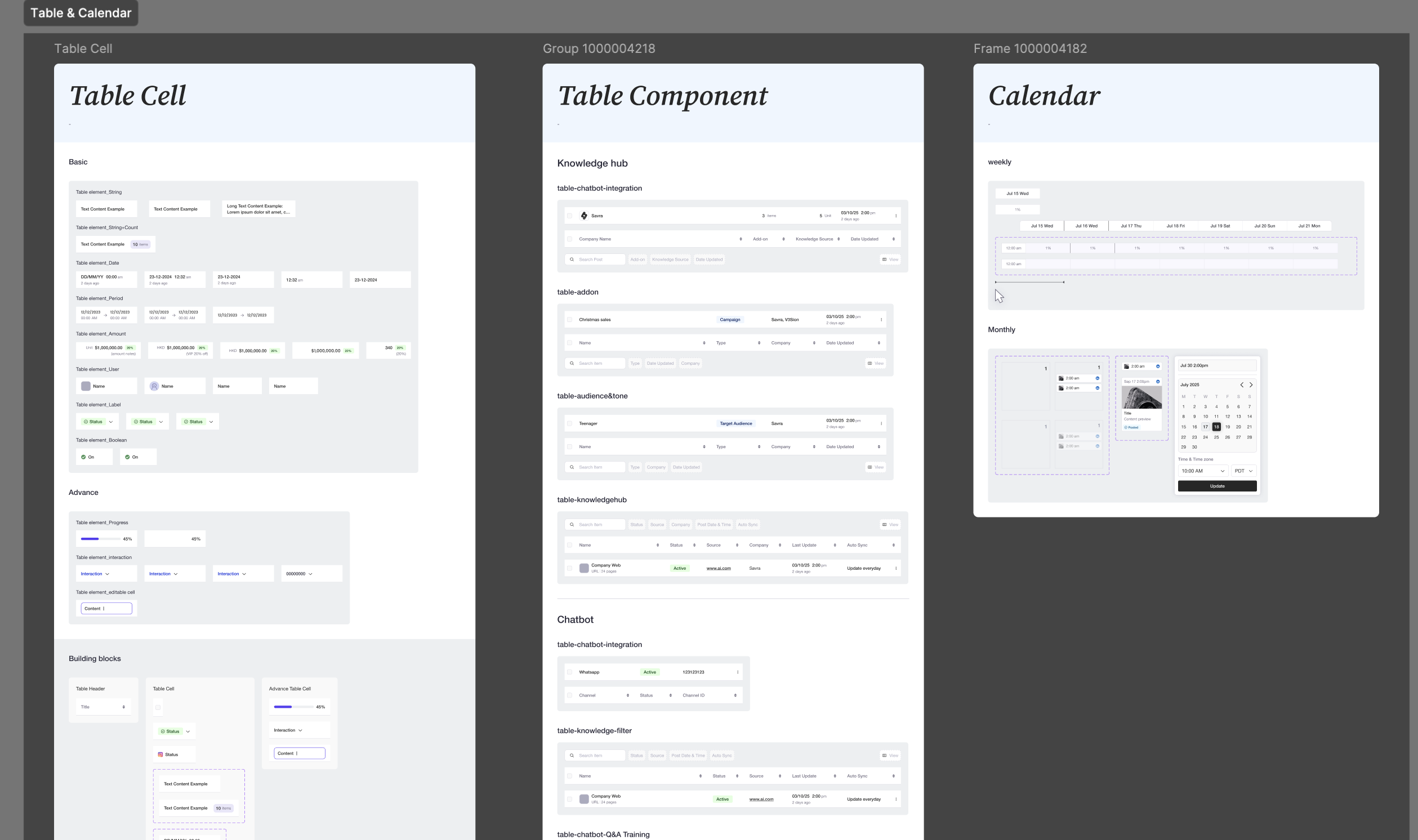Tick the checkbox in Table Cell building block
The height and width of the screenshot is (840, 1418).
click(x=158, y=708)
